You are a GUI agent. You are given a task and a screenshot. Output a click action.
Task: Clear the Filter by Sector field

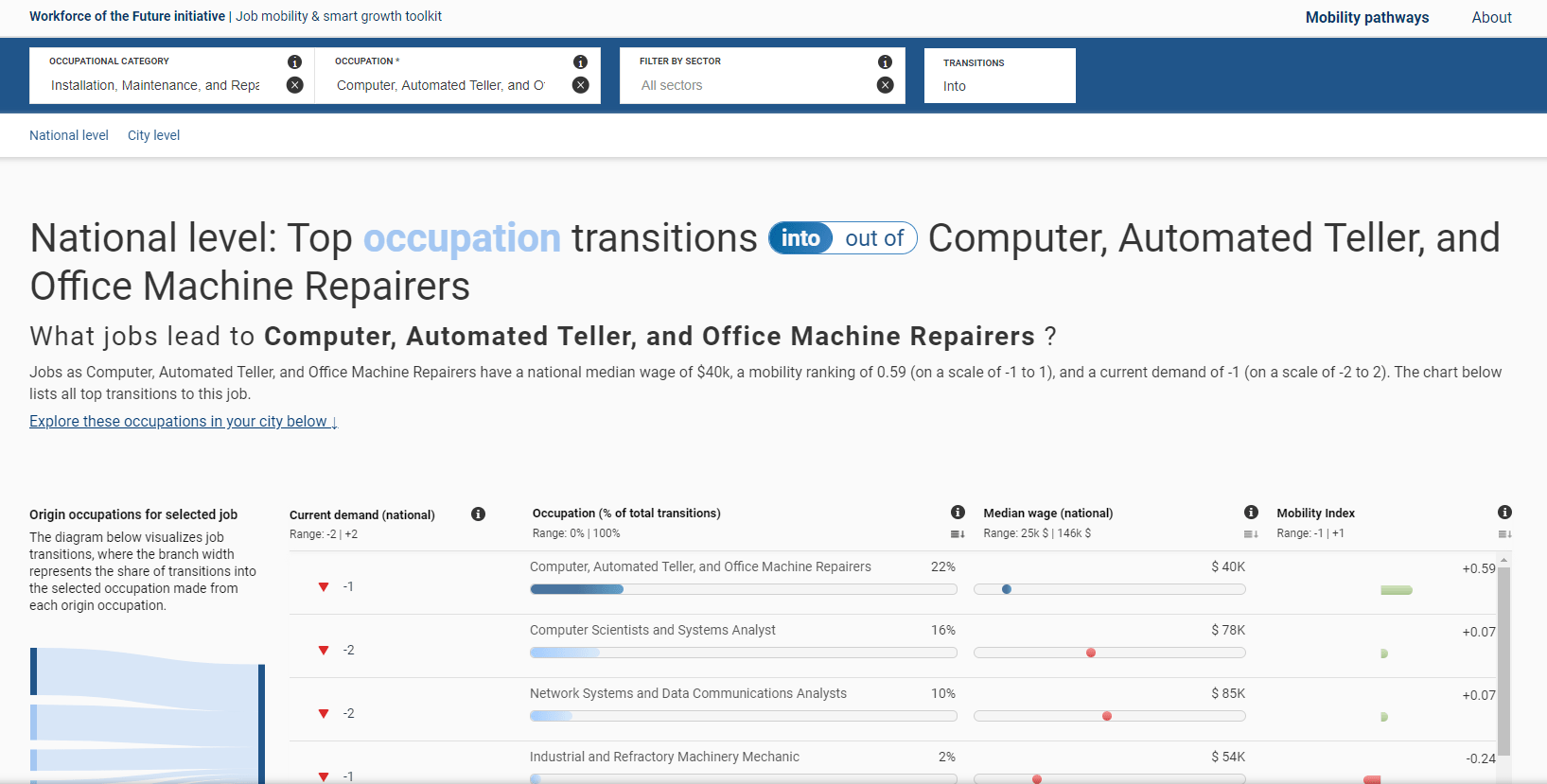(885, 85)
